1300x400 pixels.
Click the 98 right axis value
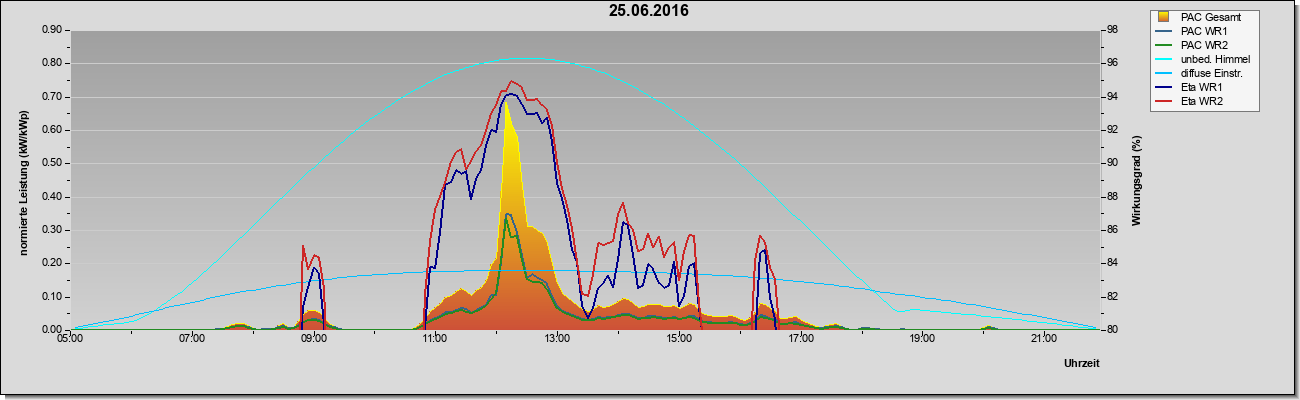click(1110, 30)
